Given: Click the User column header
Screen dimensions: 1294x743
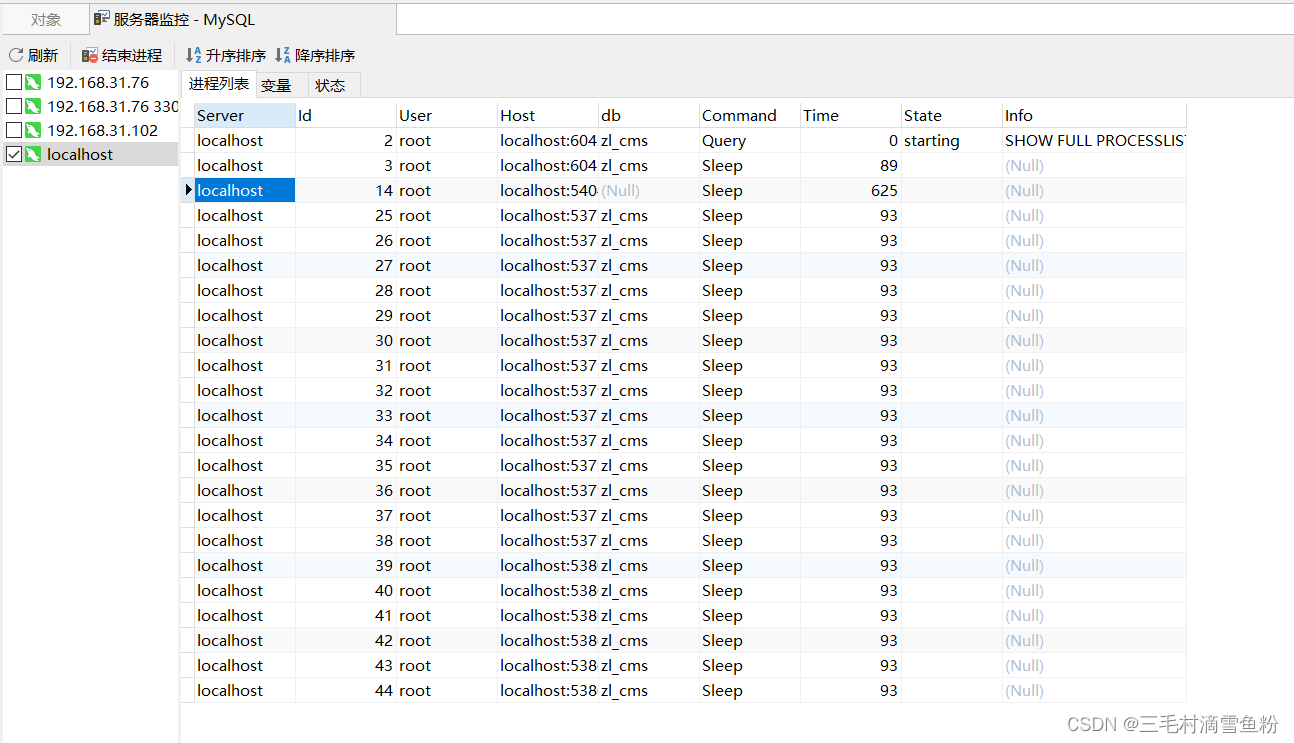Looking at the screenshot, I should click(x=447, y=115).
